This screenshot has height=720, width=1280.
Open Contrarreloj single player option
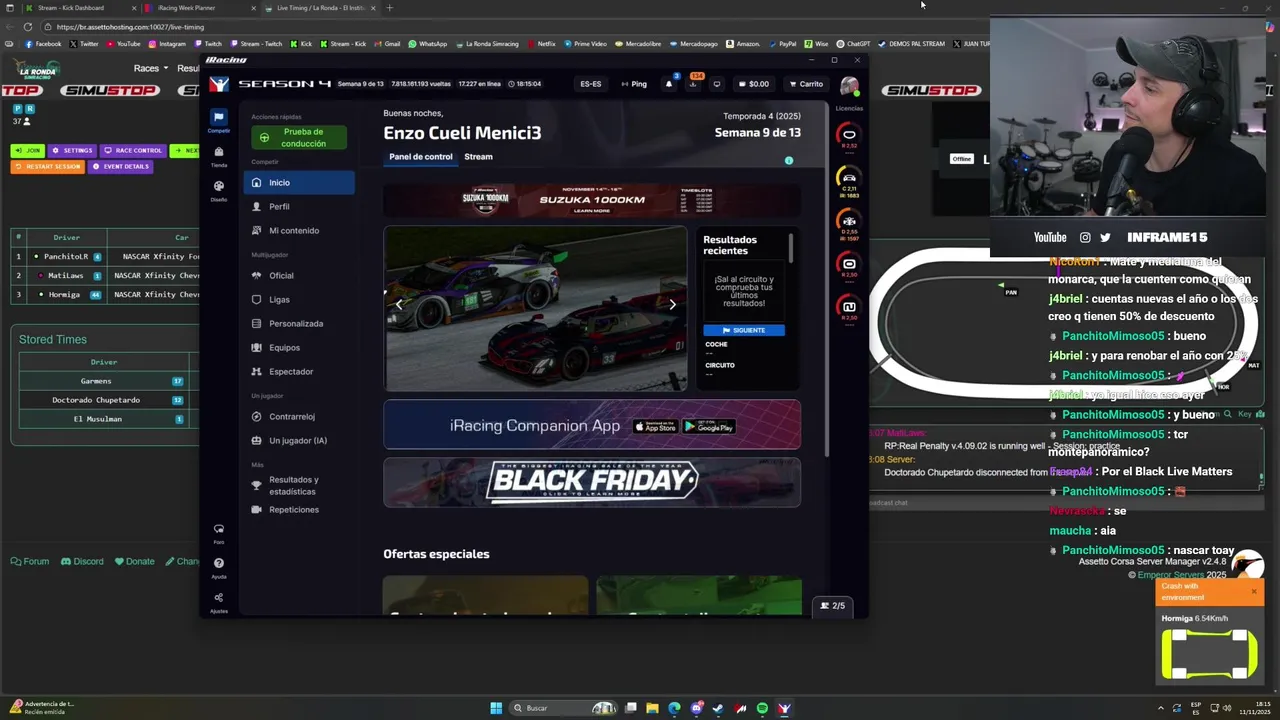299,417
